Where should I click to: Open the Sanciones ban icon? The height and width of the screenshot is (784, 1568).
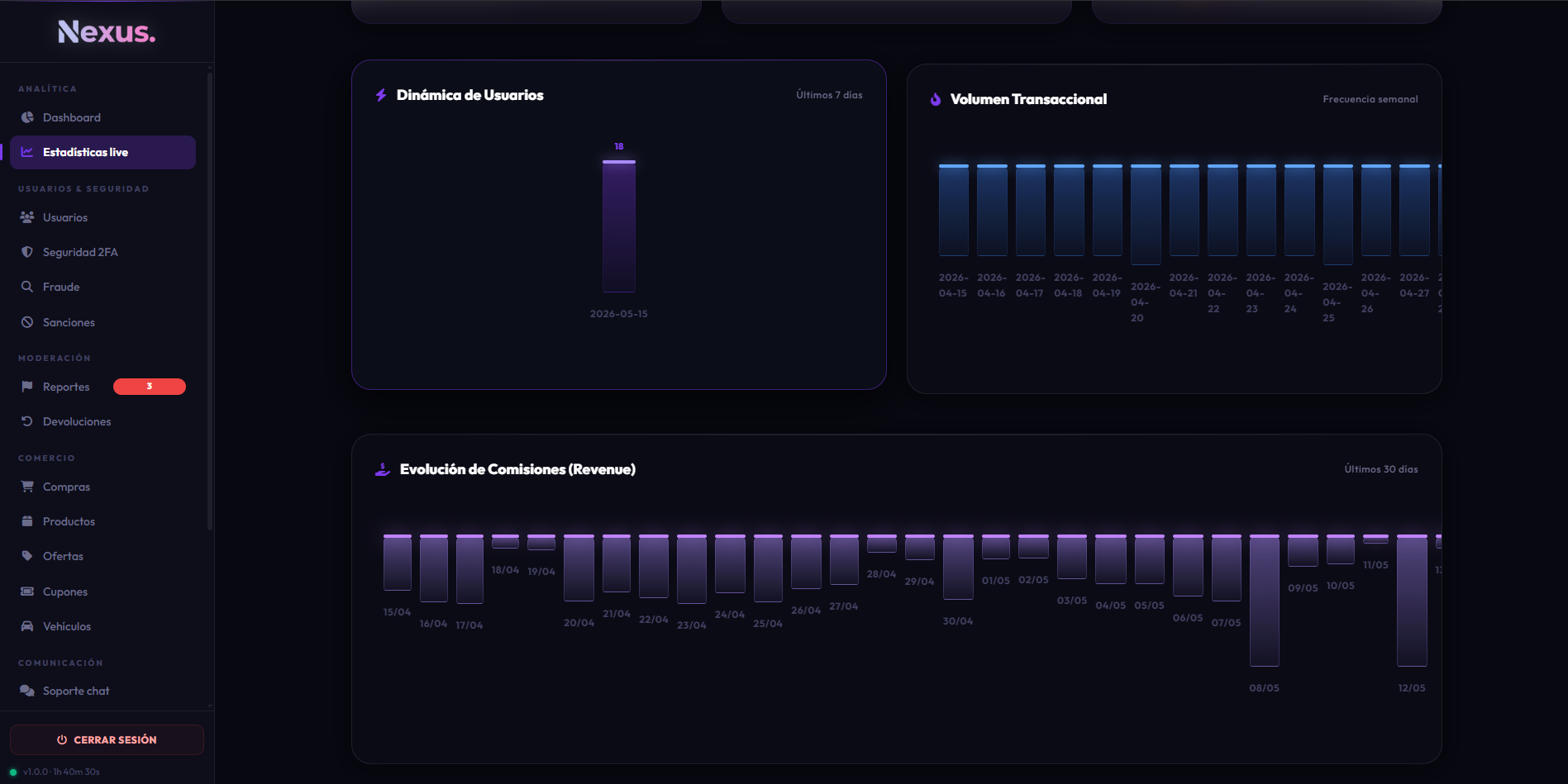pyautogui.click(x=27, y=322)
